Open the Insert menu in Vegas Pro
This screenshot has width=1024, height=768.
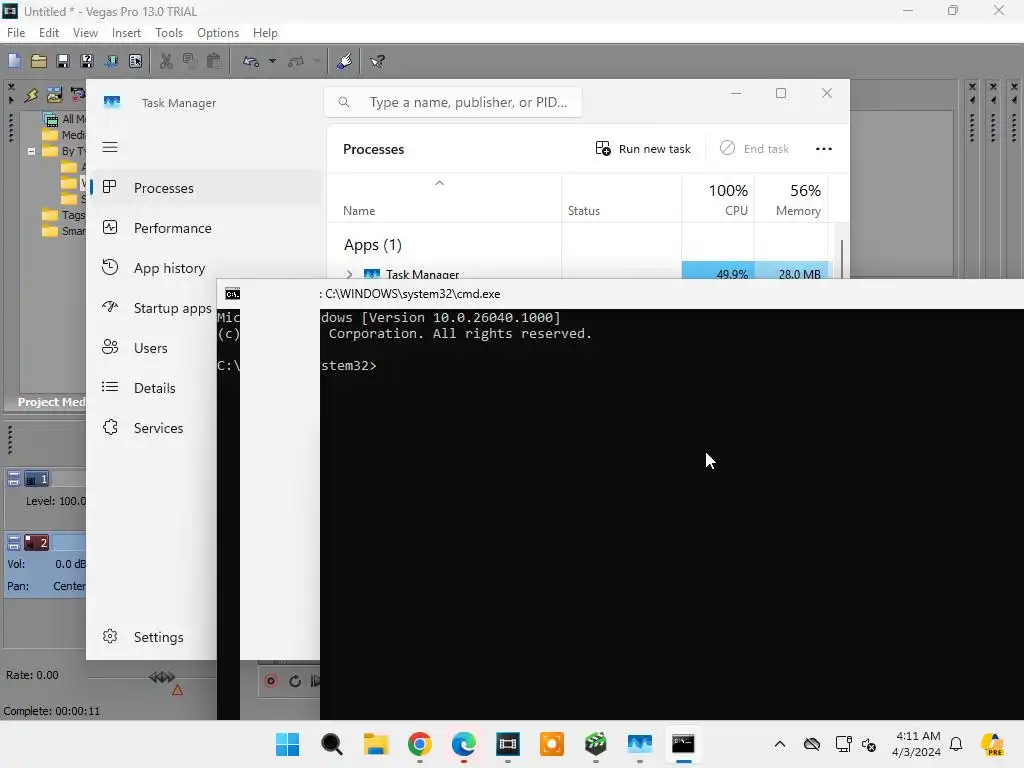pyautogui.click(x=126, y=33)
